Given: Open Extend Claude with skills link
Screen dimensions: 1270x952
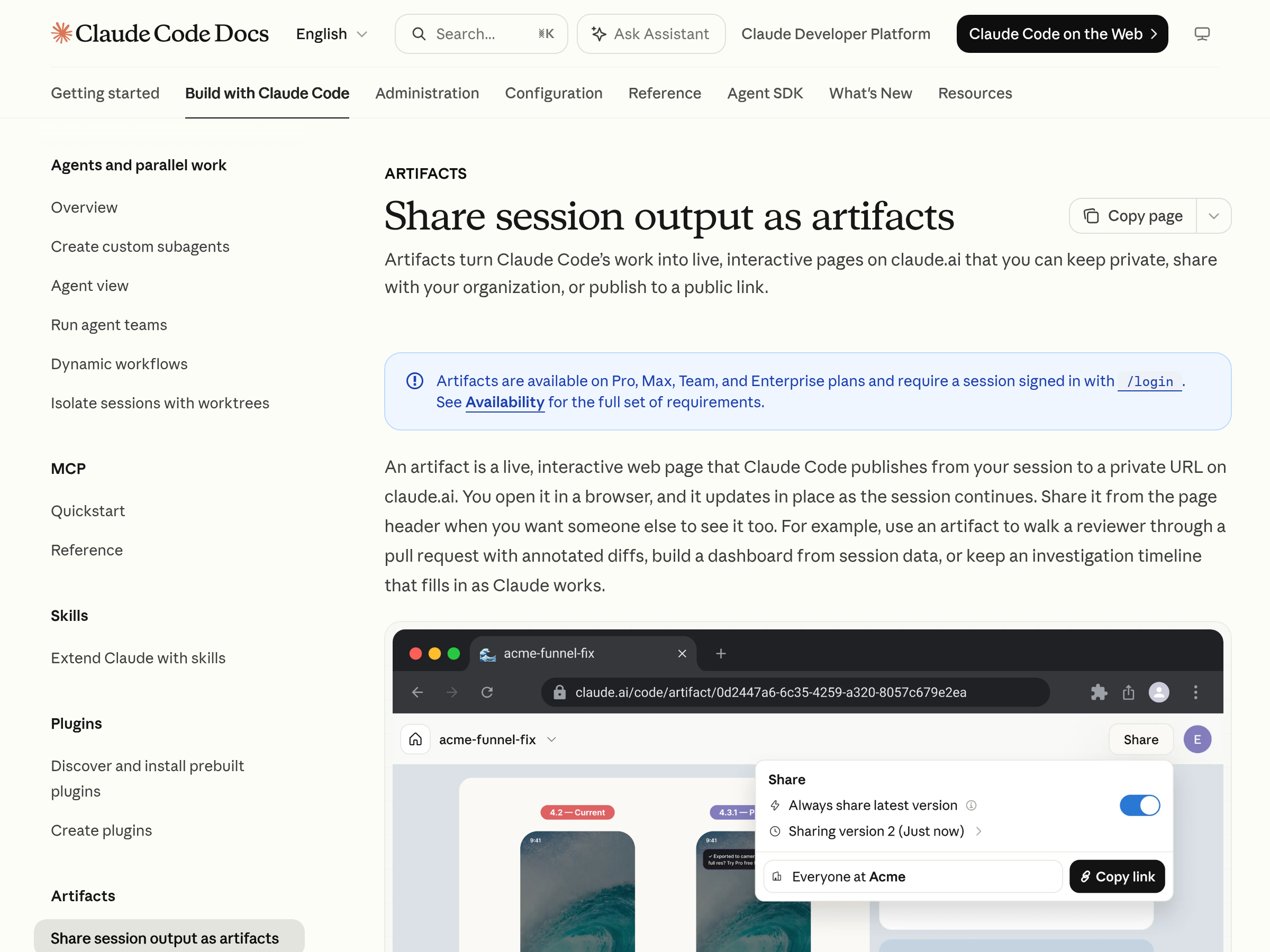Looking at the screenshot, I should [138, 658].
